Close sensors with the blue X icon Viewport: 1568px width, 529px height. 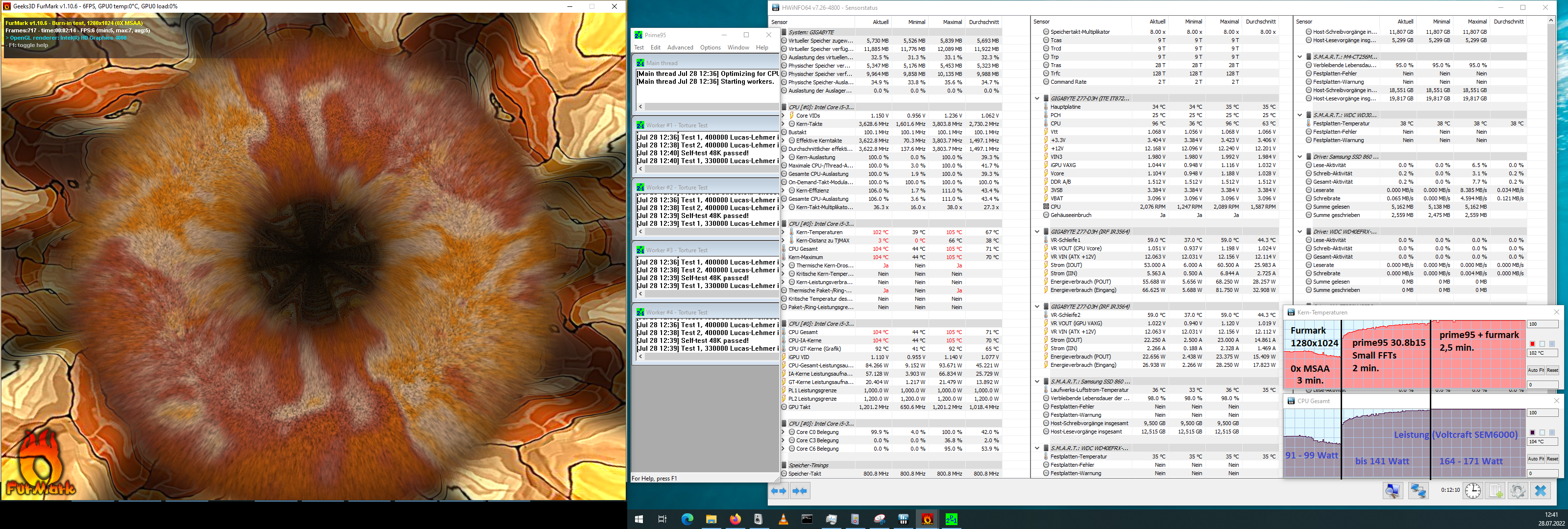1541,491
